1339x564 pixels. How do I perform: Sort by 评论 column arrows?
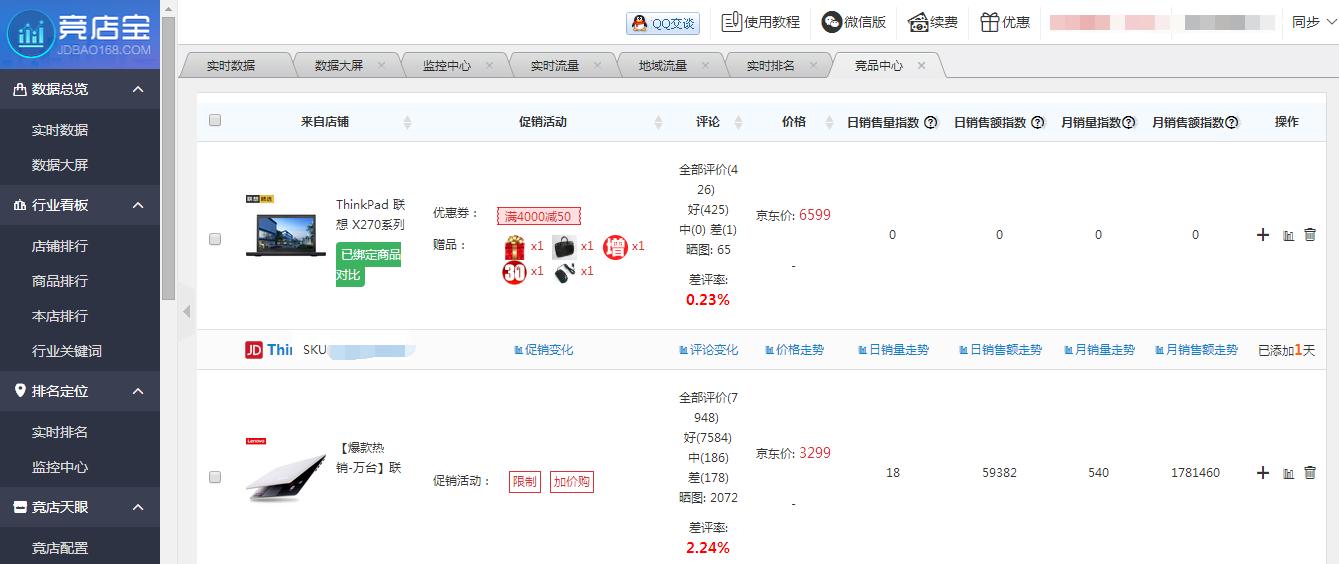point(738,122)
